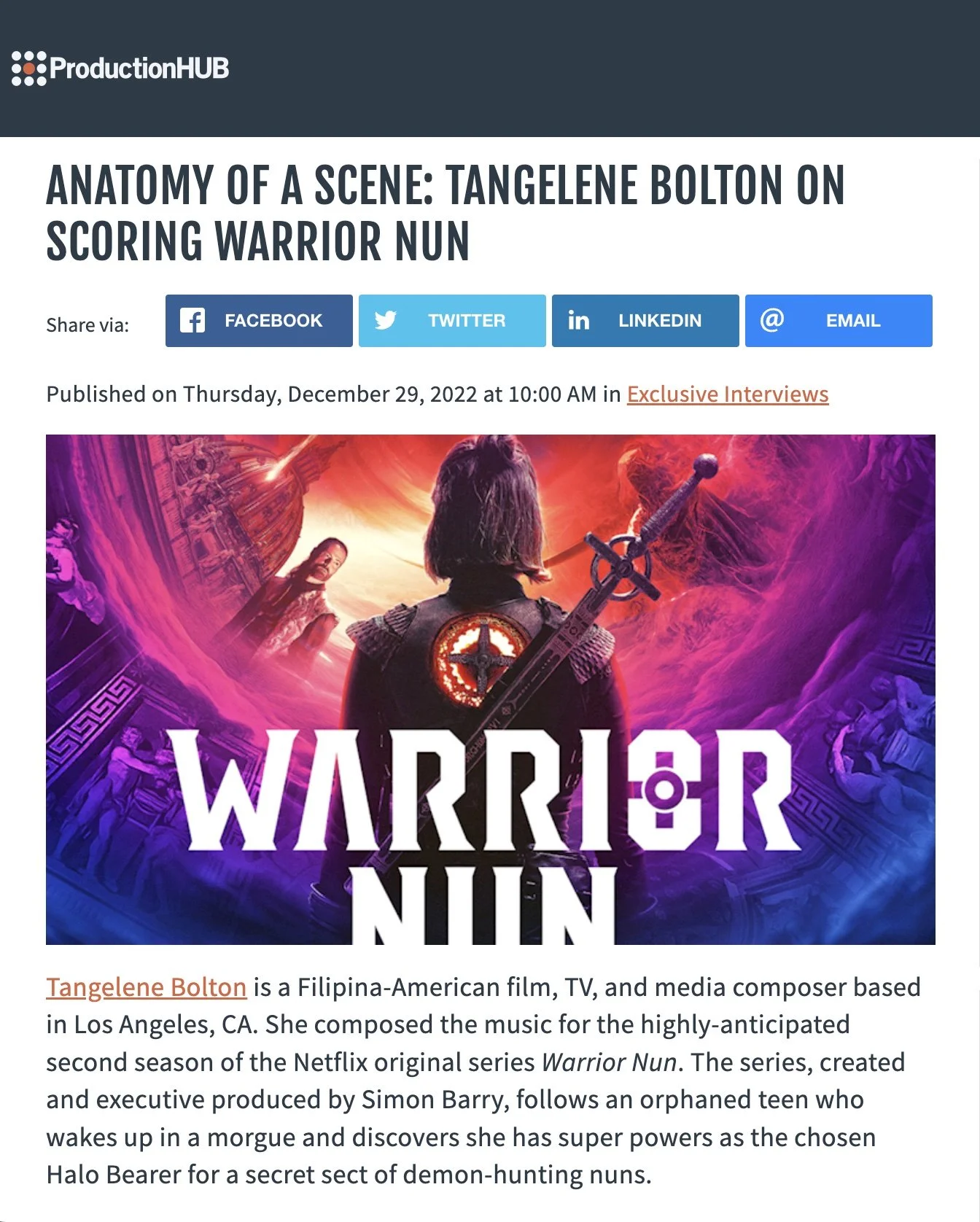Share the article via the TWITTER label
The image size is (980, 1222).
[467, 321]
